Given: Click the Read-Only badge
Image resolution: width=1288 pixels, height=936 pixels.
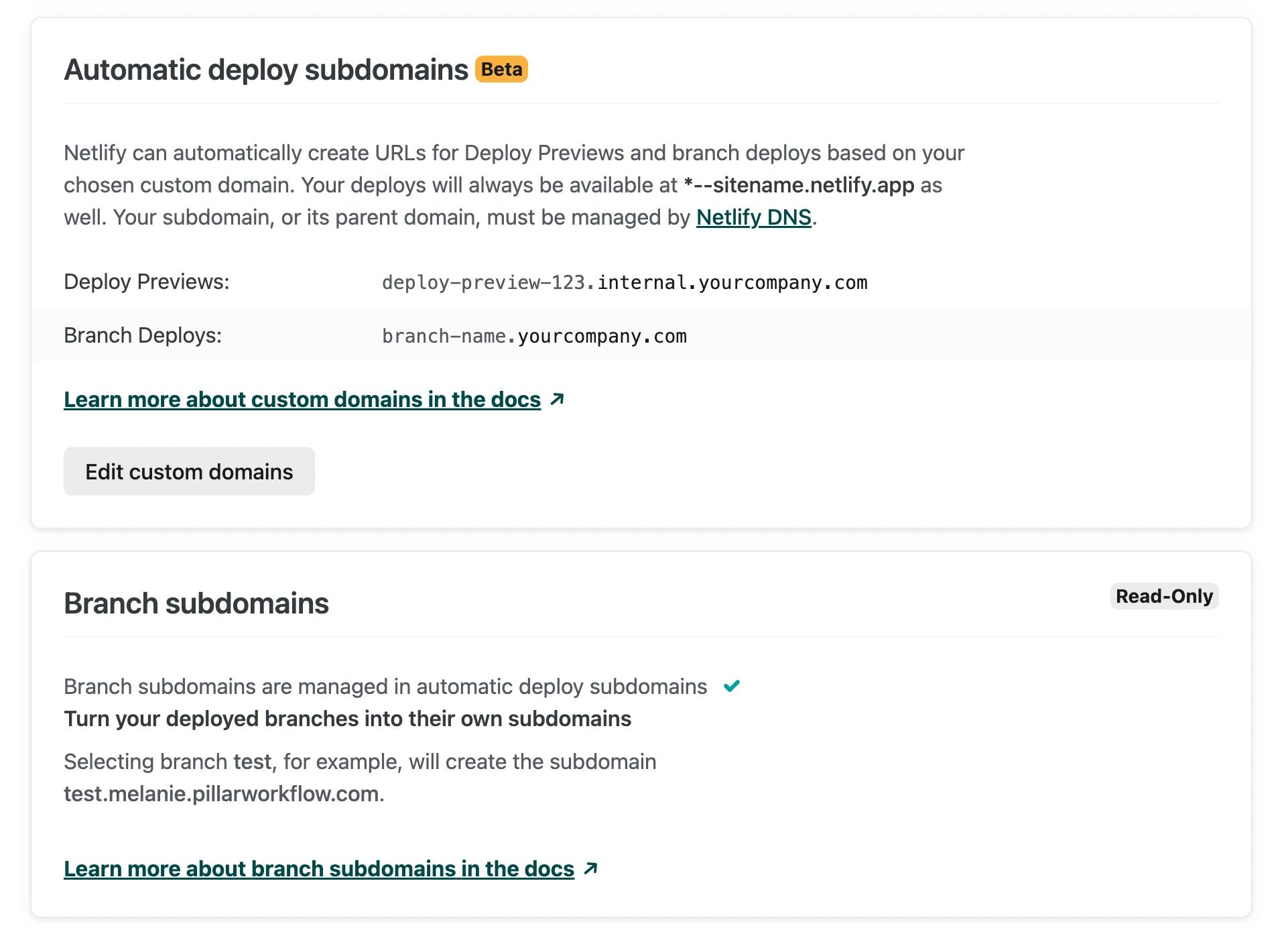Looking at the screenshot, I should 1164,596.
